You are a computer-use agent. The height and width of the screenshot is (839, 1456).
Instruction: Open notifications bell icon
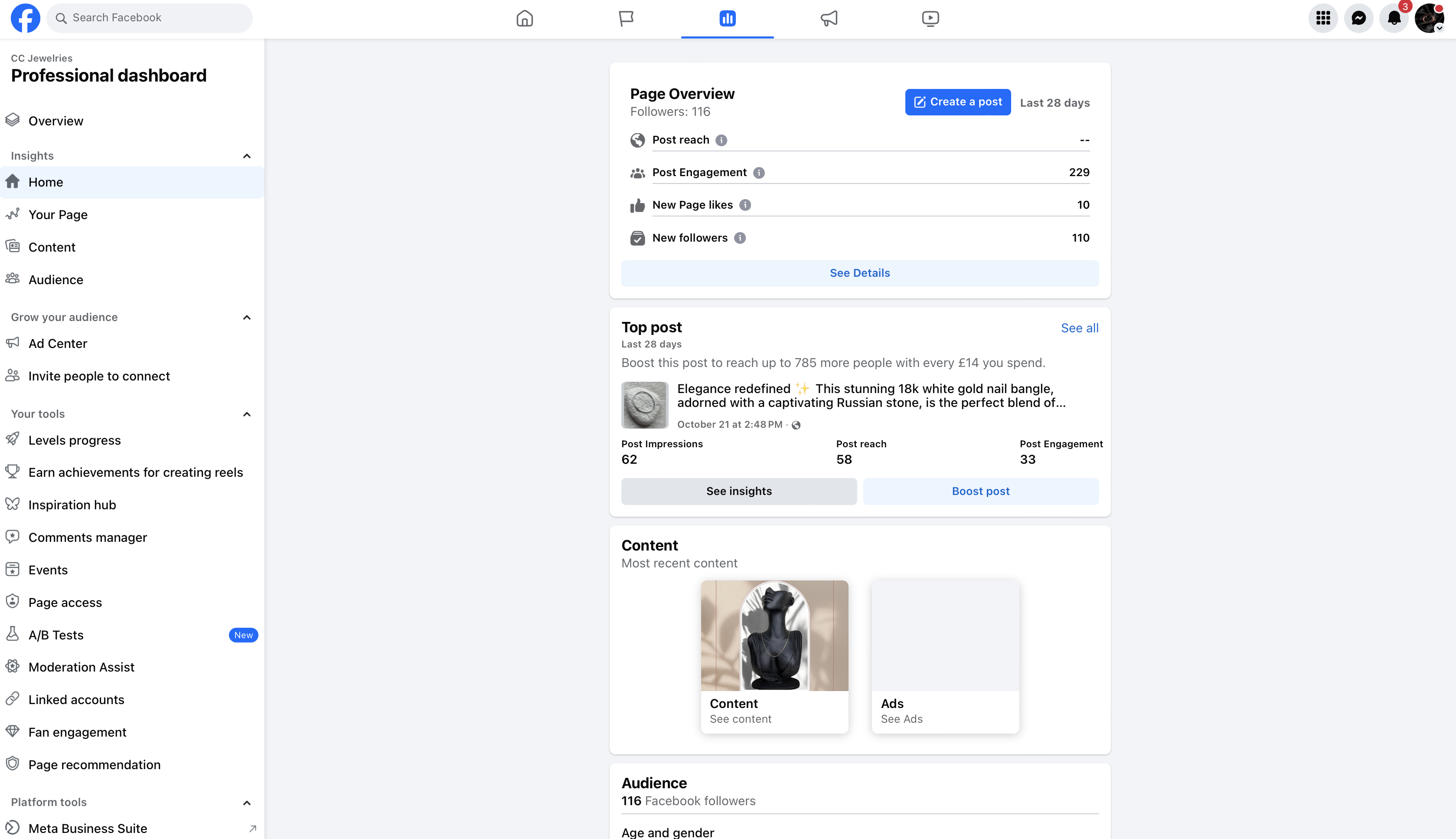tap(1393, 19)
